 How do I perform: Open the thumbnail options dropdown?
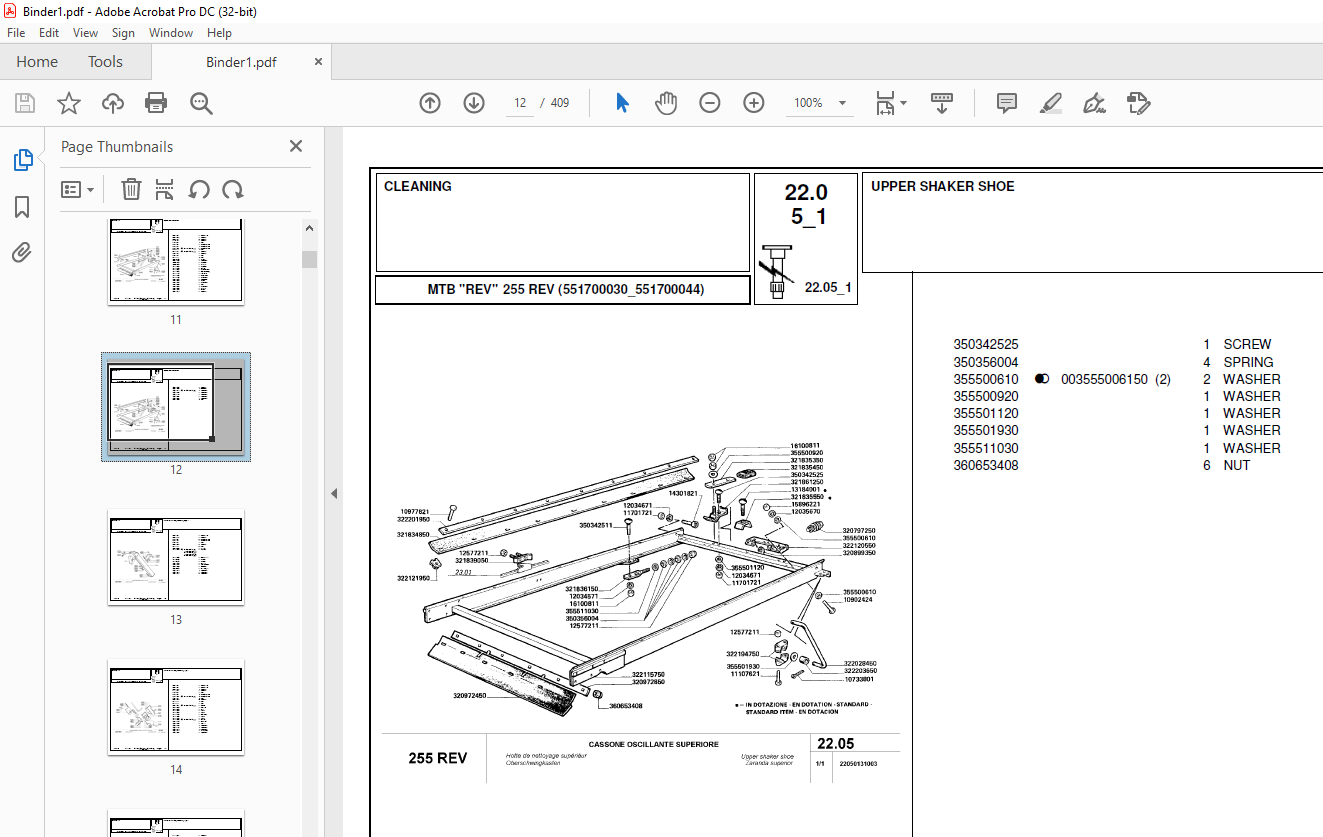point(78,189)
